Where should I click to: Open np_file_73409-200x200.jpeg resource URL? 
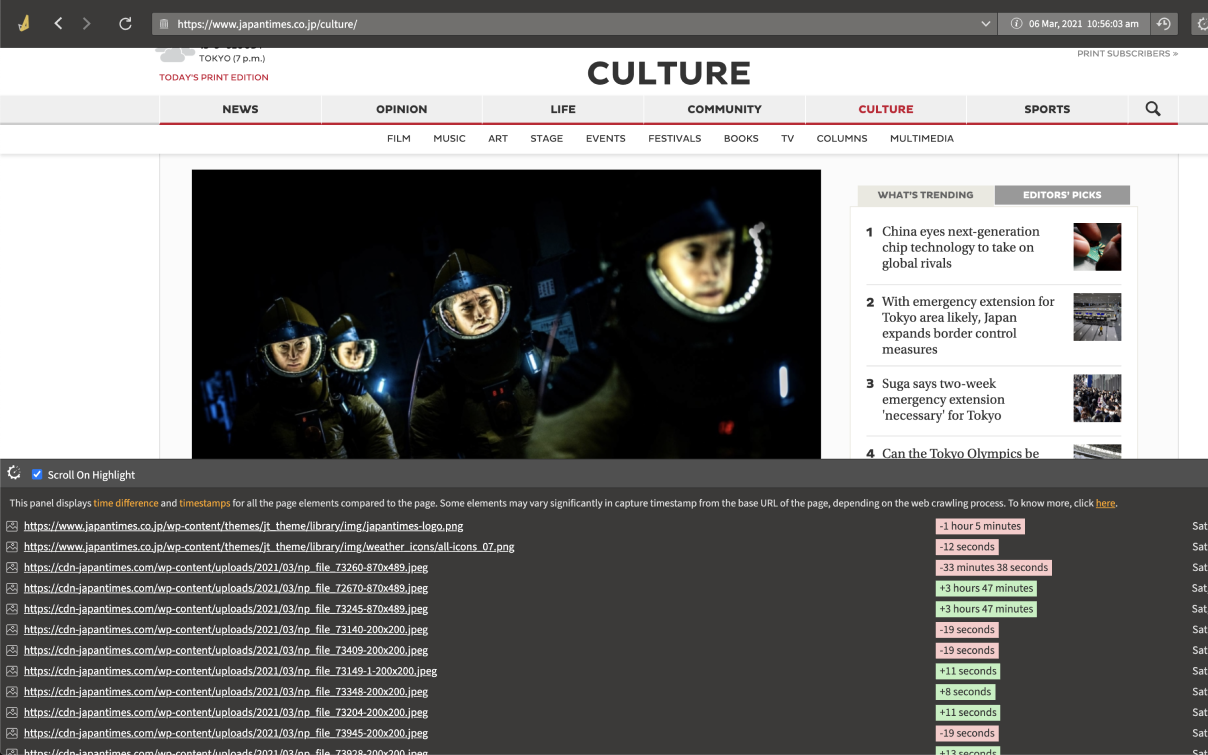tap(226, 650)
